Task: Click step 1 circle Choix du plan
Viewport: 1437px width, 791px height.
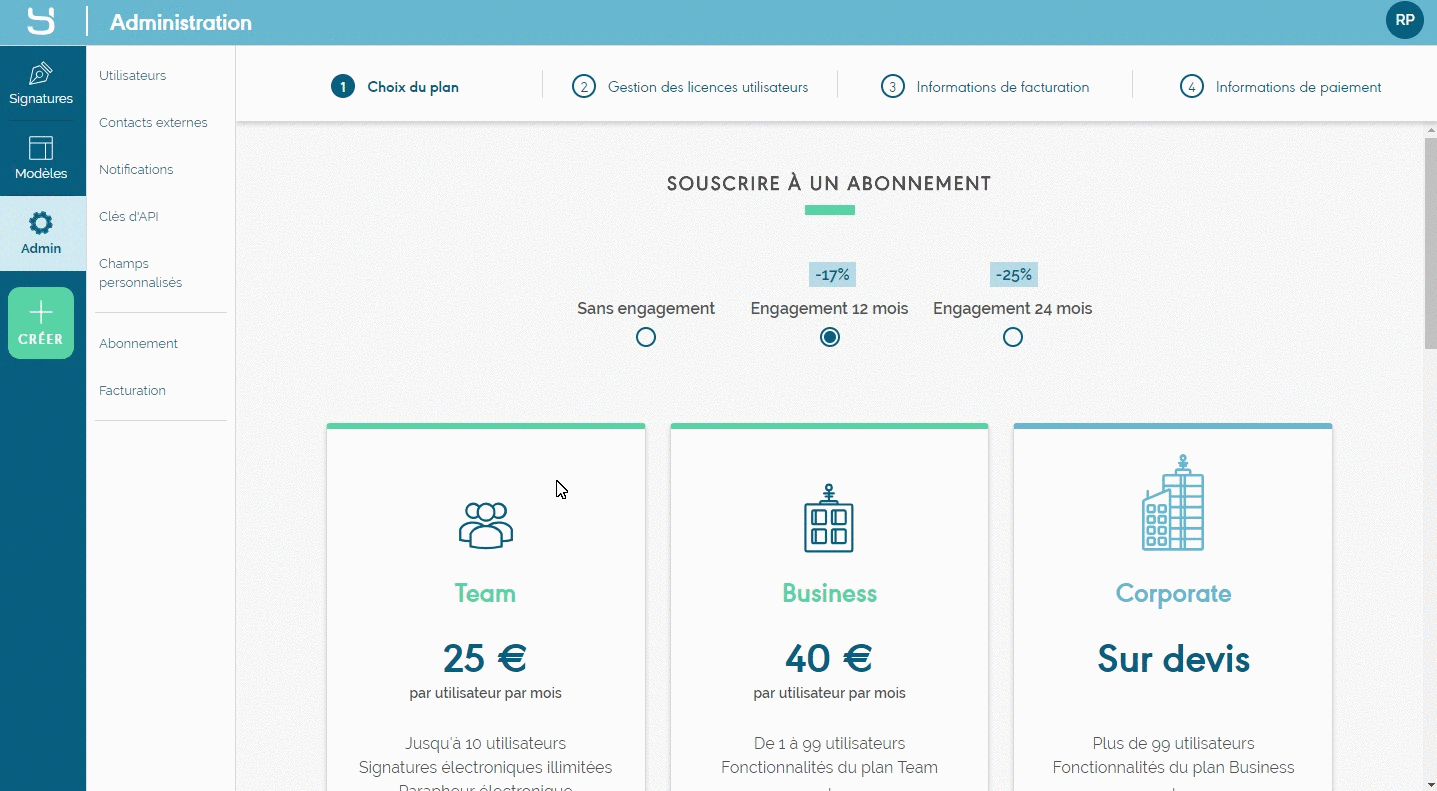Action: pyautogui.click(x=342, y=87)
